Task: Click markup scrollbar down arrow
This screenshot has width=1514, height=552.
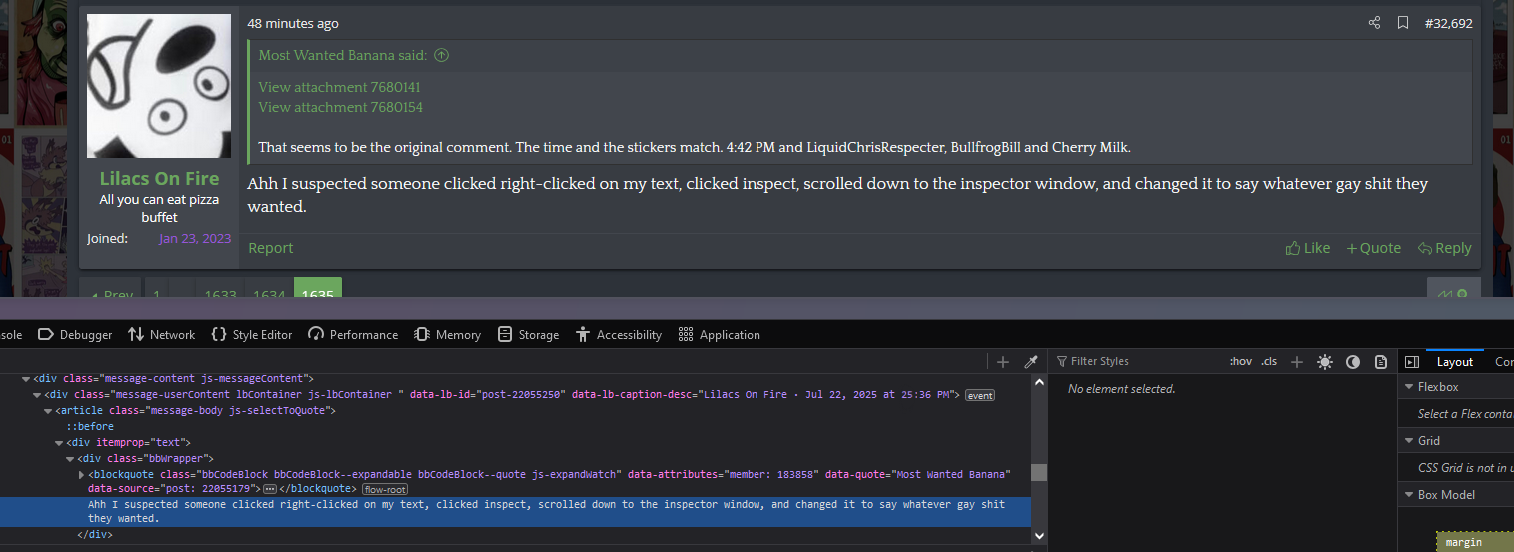Action: (1039, 536)
